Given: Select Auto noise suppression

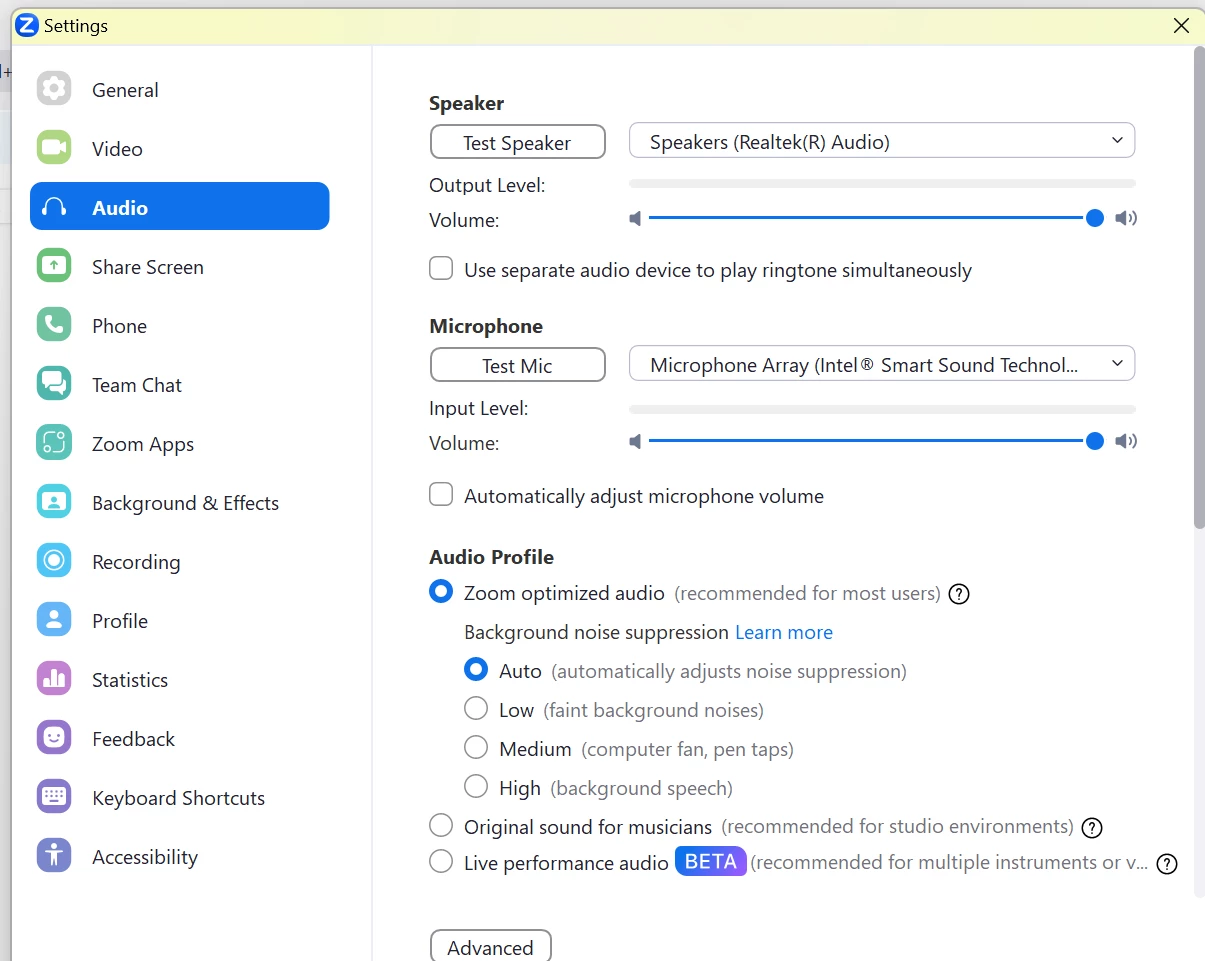Looking at the screenshot, I should pos(476,670).
